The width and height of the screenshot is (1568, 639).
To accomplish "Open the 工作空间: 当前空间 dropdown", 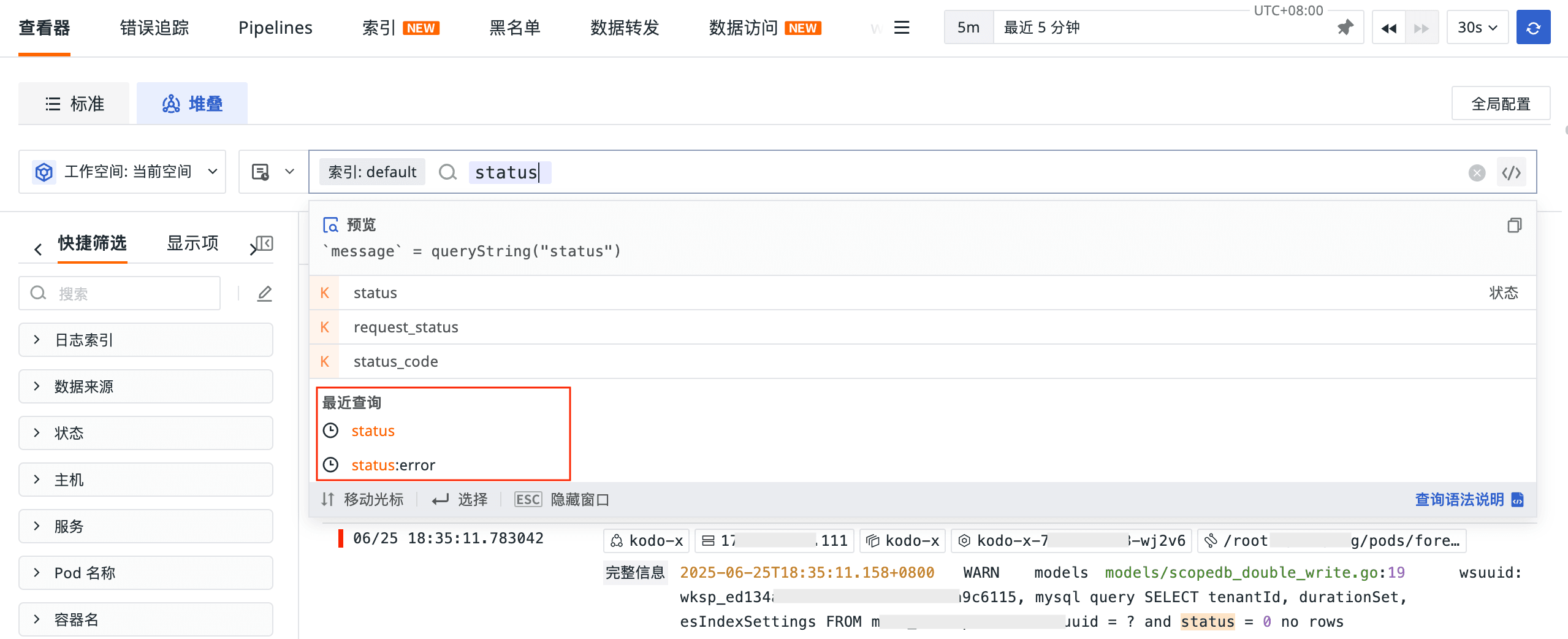I will coord(123,172).
